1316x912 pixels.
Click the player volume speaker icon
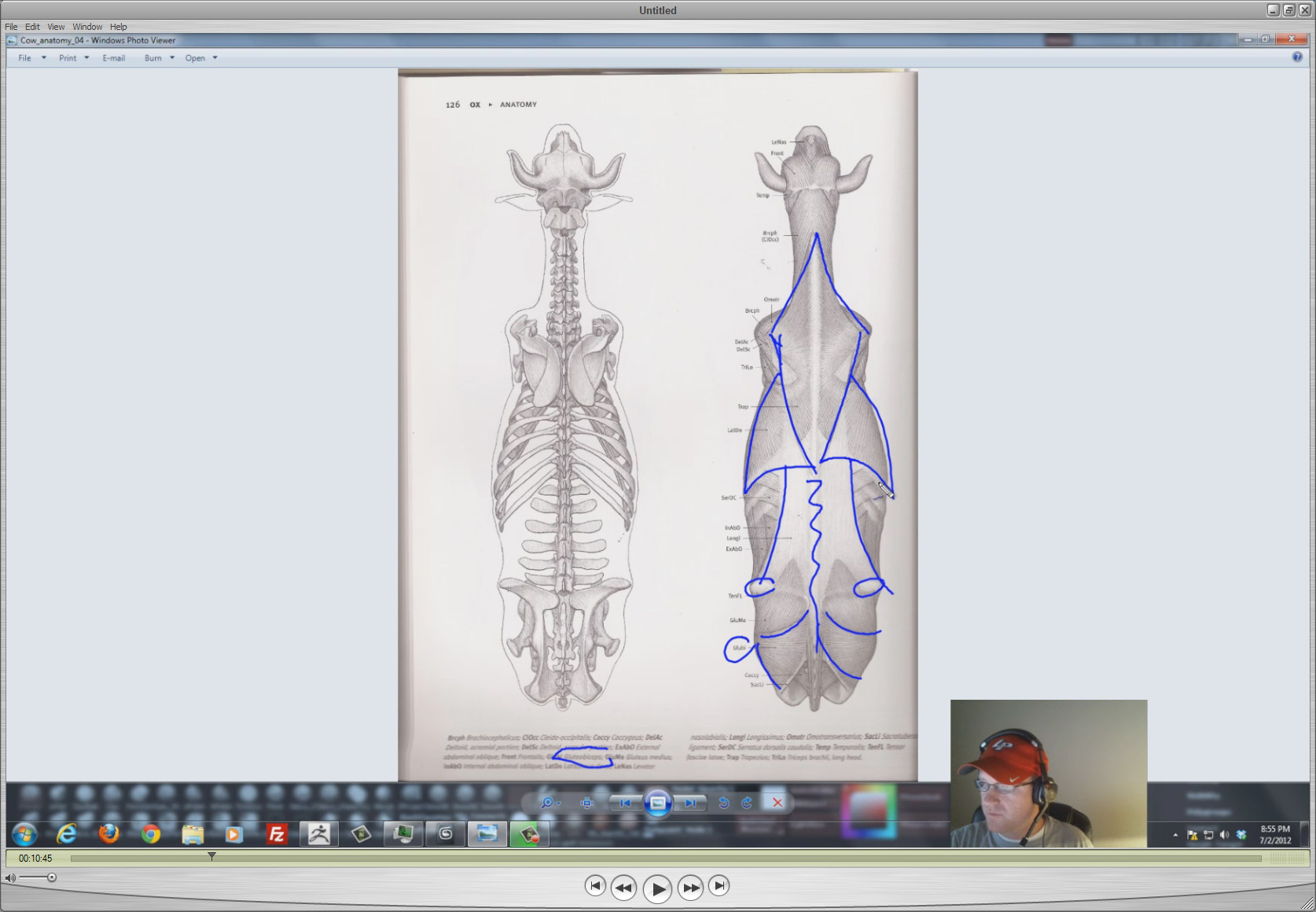[9, 878]
